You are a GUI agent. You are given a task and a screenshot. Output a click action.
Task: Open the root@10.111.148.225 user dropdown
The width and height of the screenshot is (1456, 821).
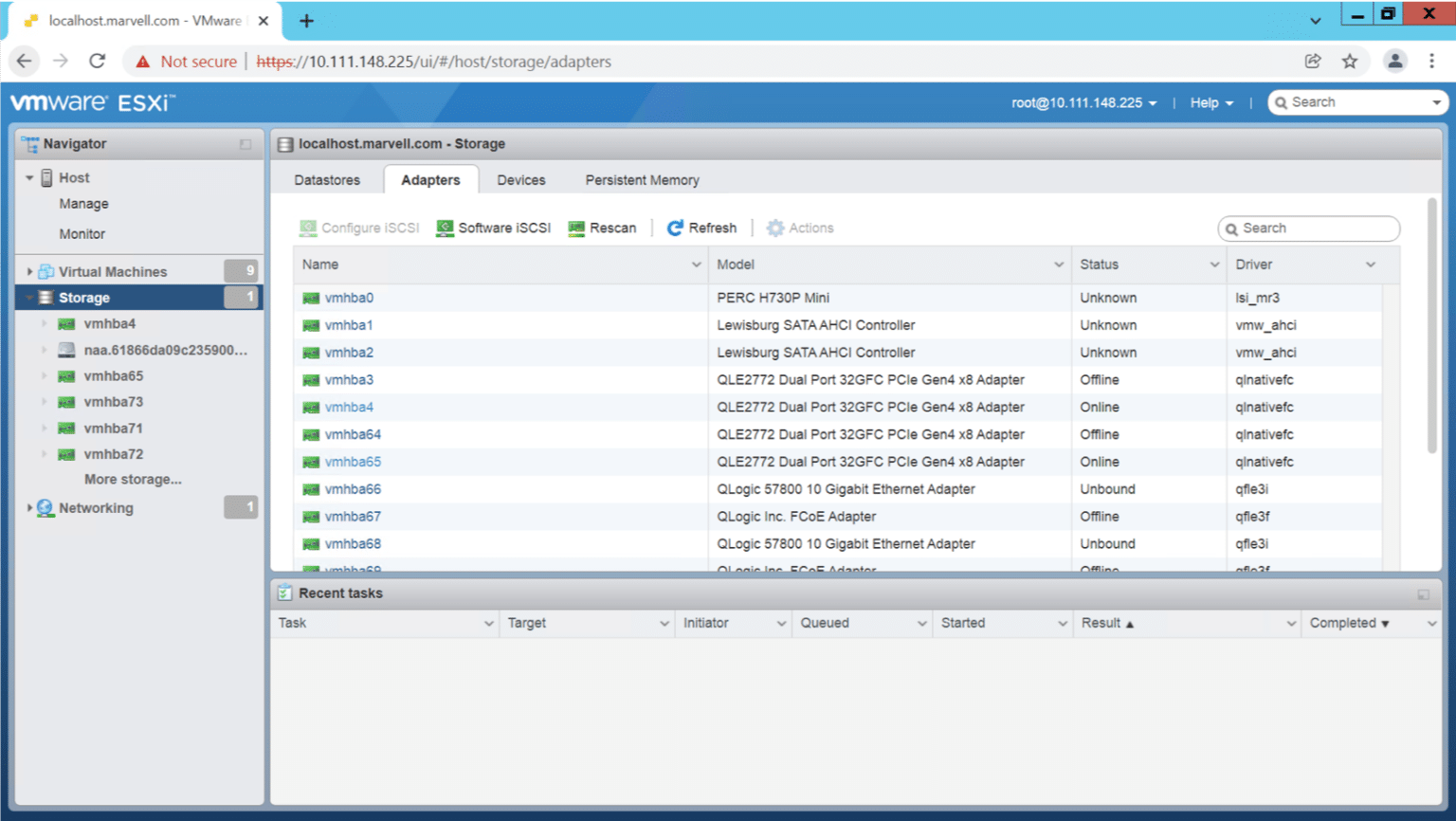pyautogui.click(x=1083, y=103)
